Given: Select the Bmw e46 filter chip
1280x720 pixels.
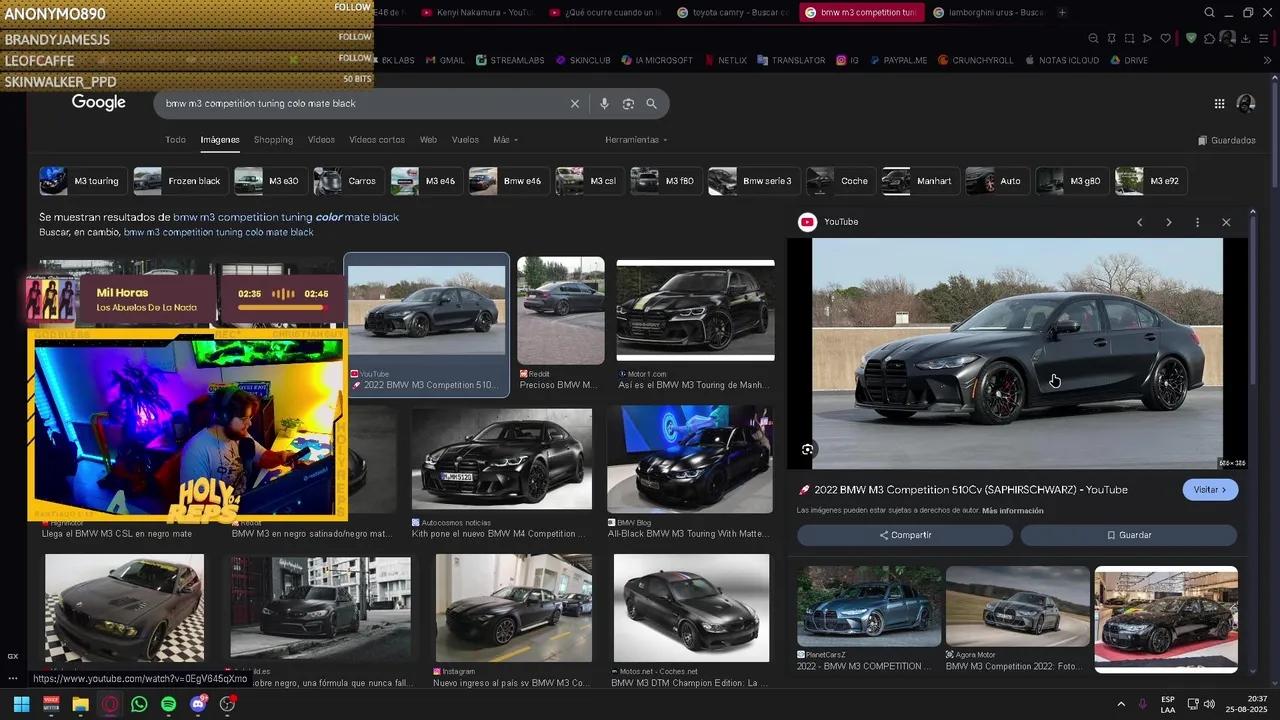Looking at the screenshot, I should pos(509,181).
